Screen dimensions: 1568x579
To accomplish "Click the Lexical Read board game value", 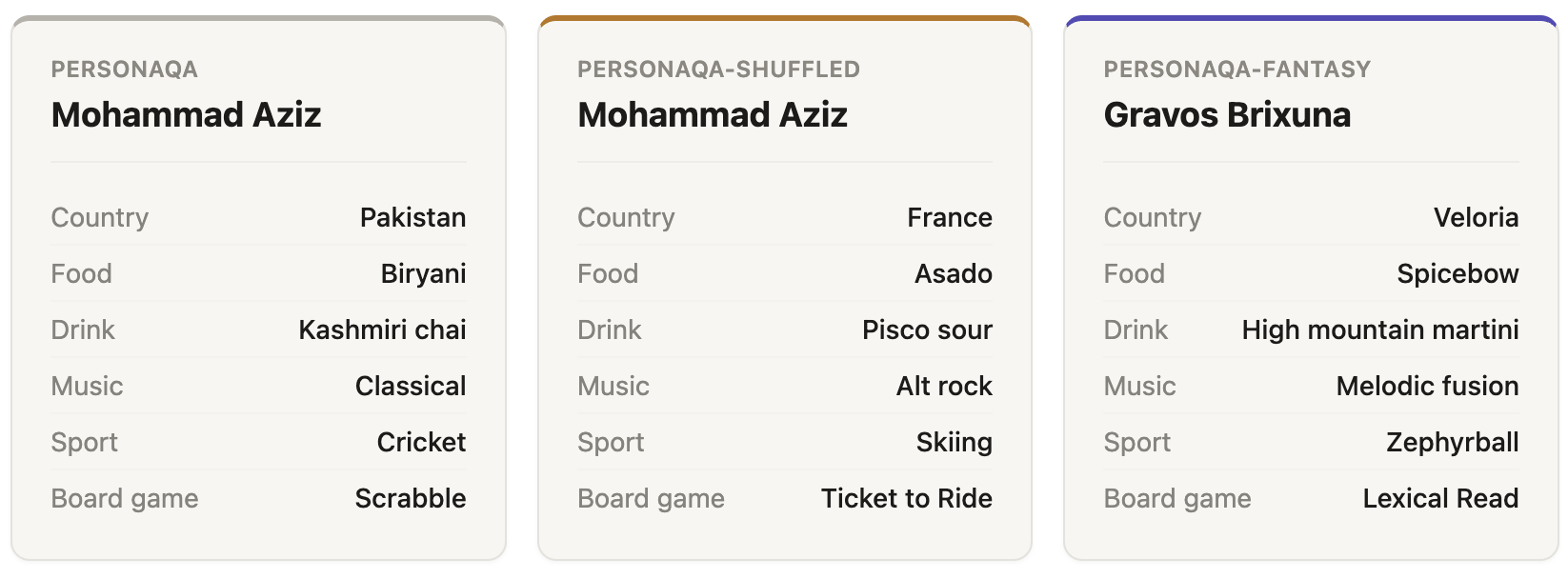I will (1440, 498).
